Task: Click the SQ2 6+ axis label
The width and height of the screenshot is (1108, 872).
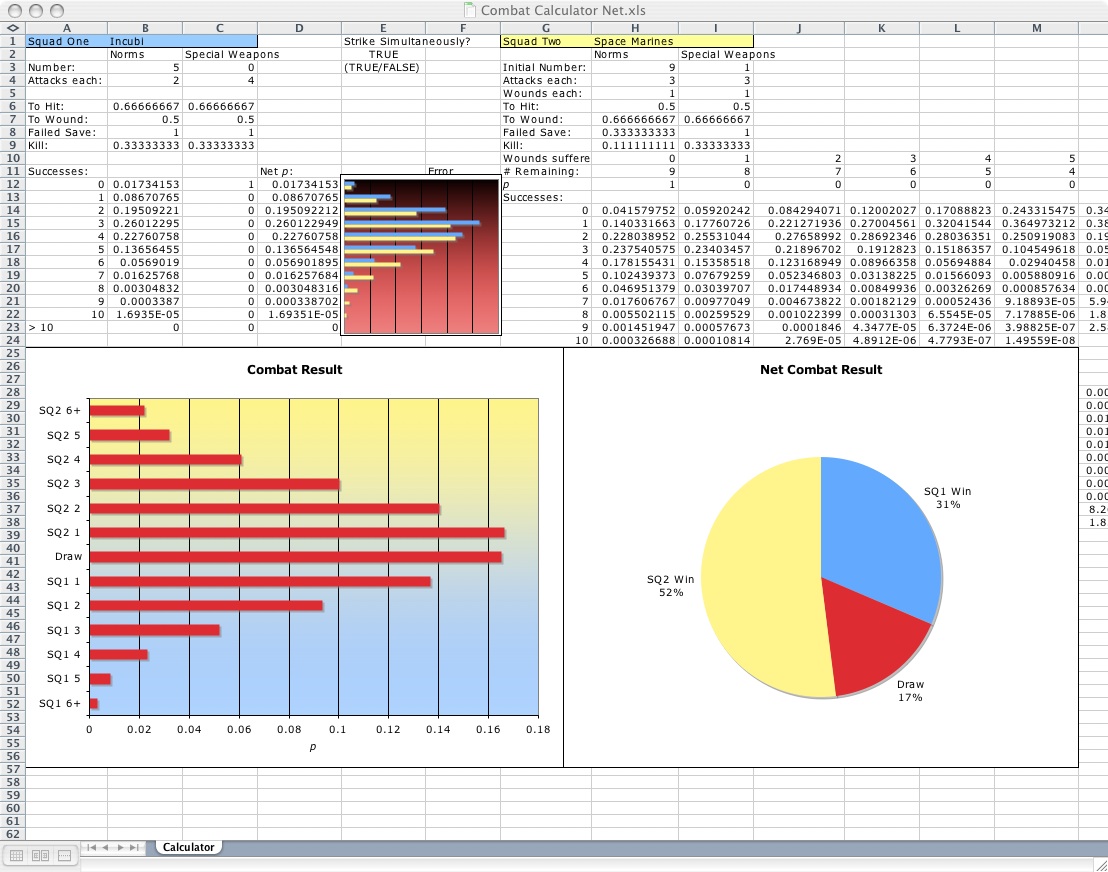Action: point(60,411)
